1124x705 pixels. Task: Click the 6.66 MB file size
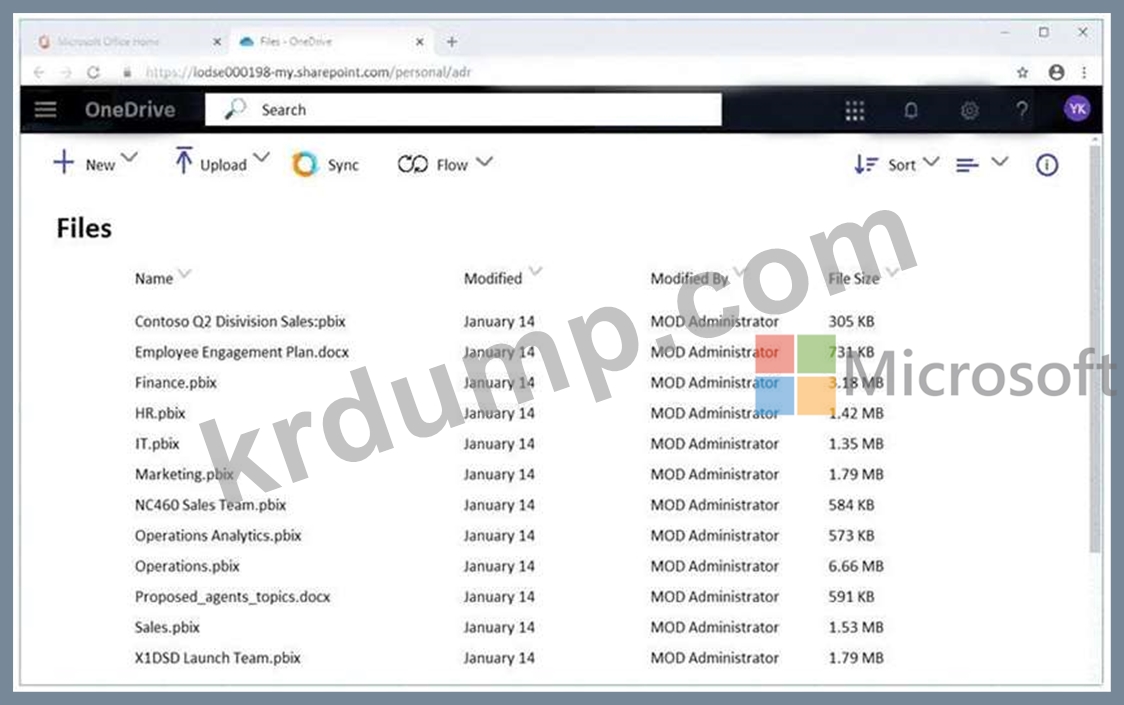856,566
